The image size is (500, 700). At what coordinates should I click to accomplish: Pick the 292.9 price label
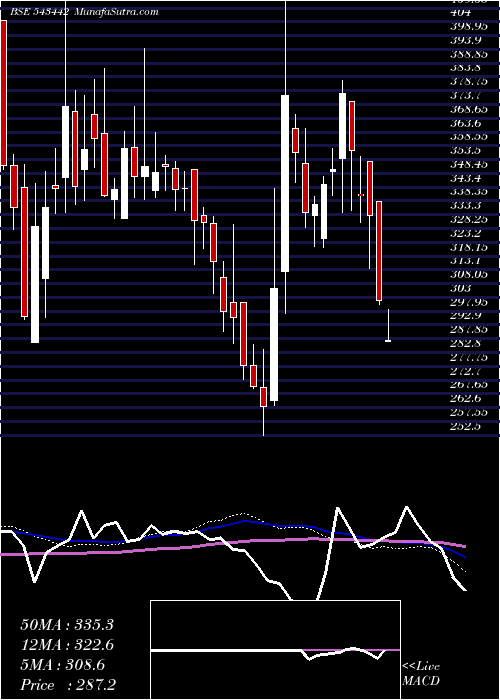pos(466,316)
